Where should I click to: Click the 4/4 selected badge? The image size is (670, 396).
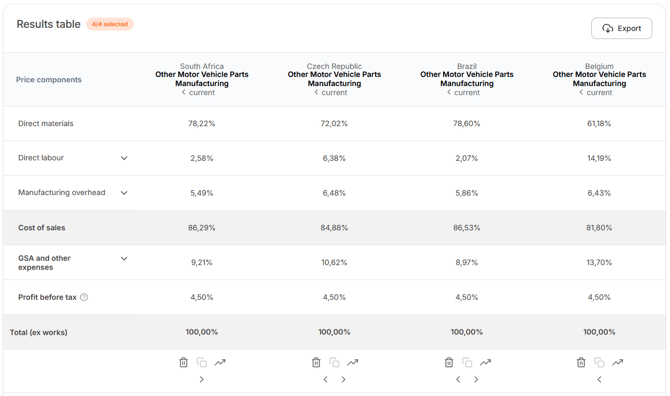coord(110,24)
